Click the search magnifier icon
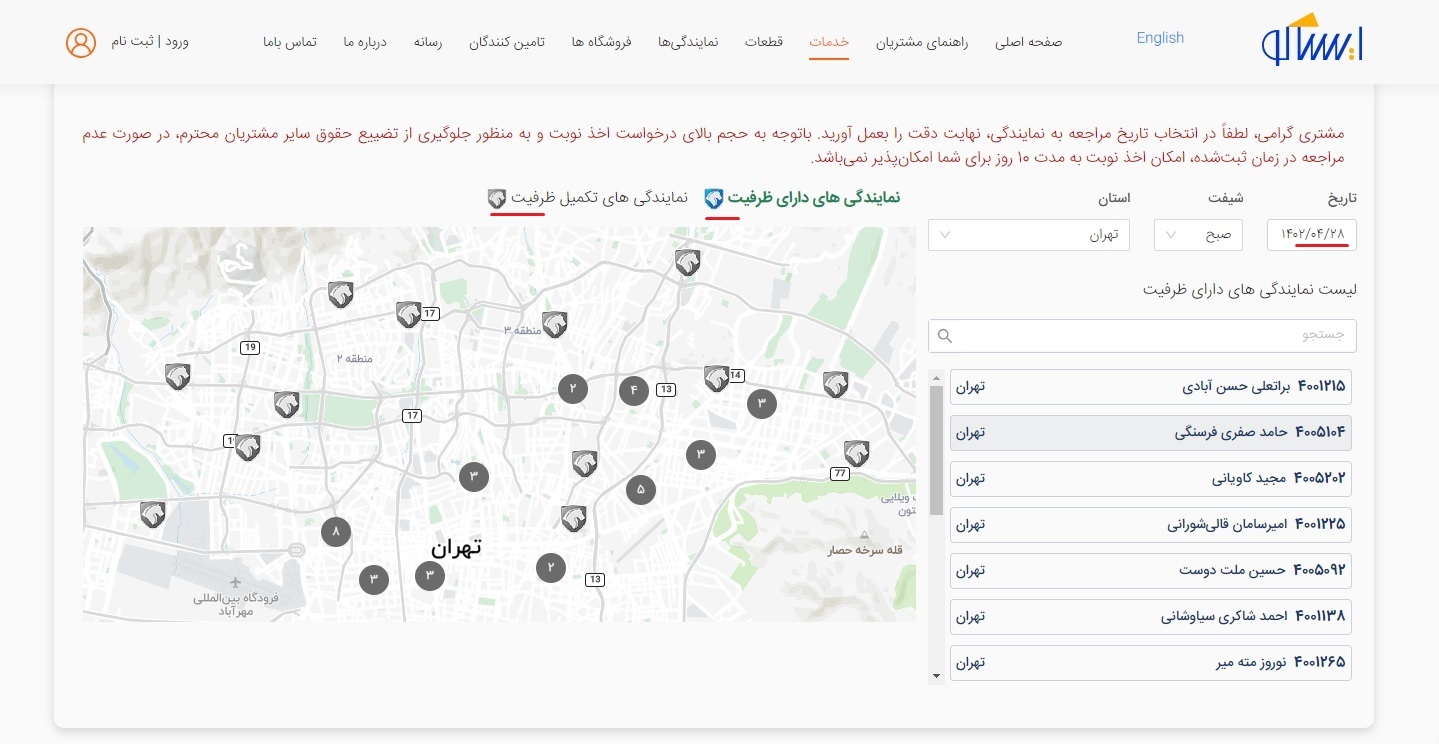Screen dimensions: 1439x744 click(x=944, y=336)
